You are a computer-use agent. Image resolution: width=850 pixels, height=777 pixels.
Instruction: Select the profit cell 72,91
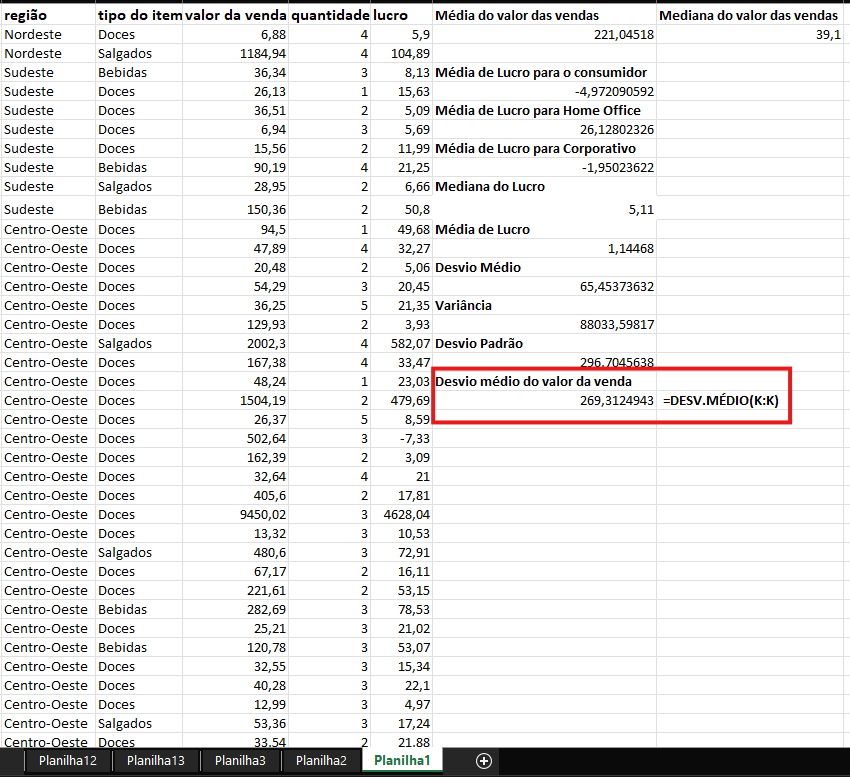point(401,552)
